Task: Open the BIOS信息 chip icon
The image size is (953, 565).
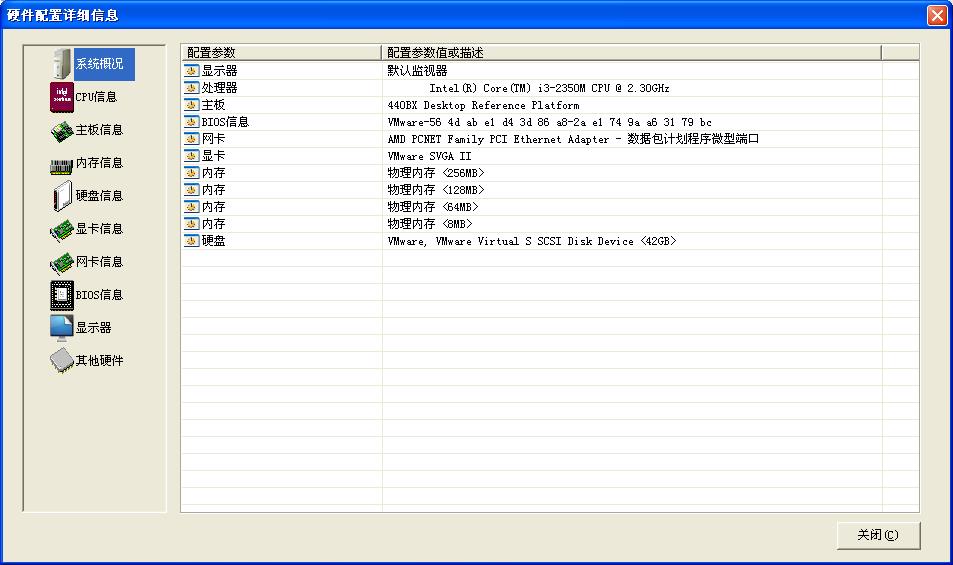Action: pos(61,295)
